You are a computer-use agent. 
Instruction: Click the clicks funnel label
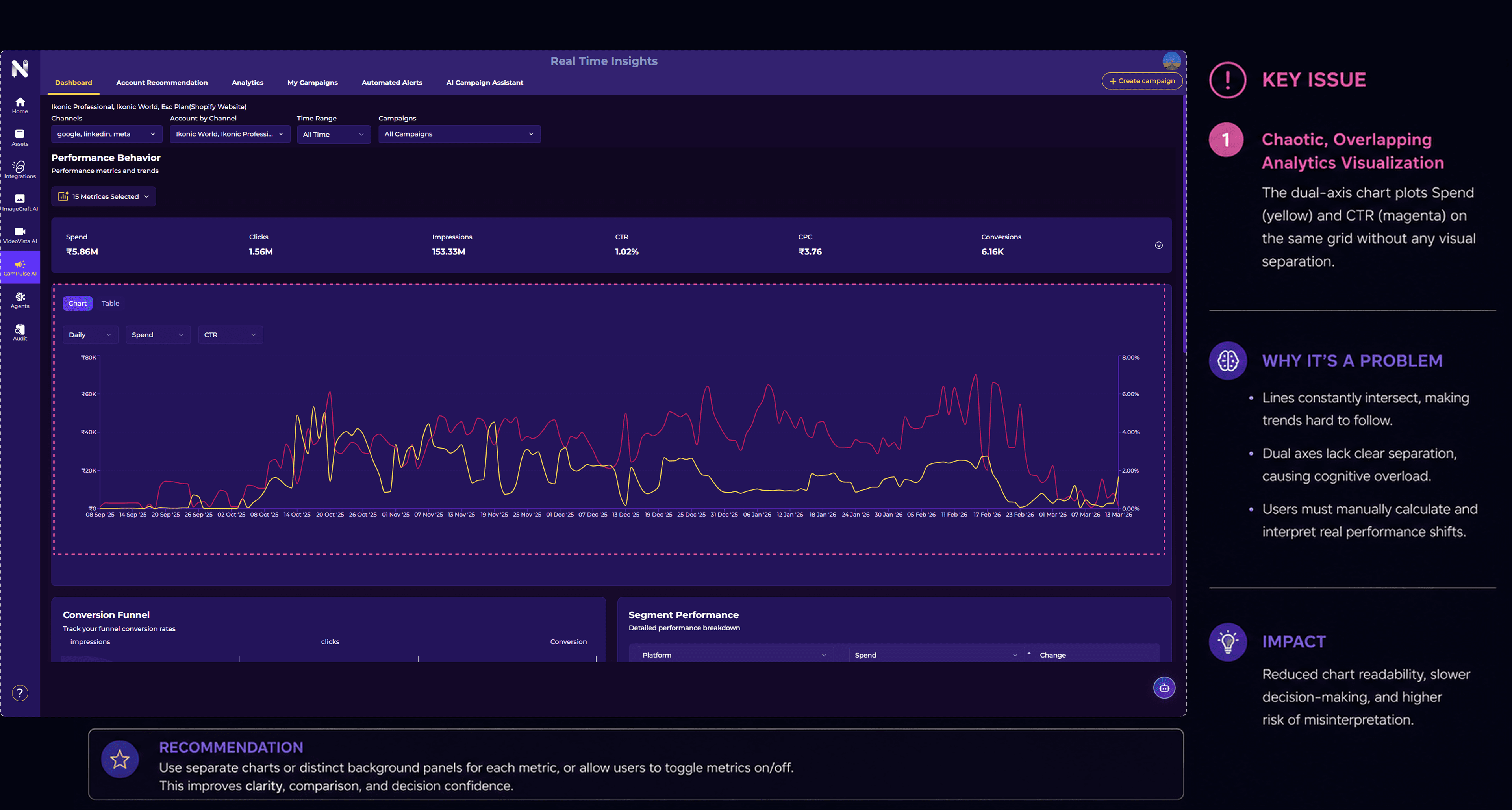[330, 641]
